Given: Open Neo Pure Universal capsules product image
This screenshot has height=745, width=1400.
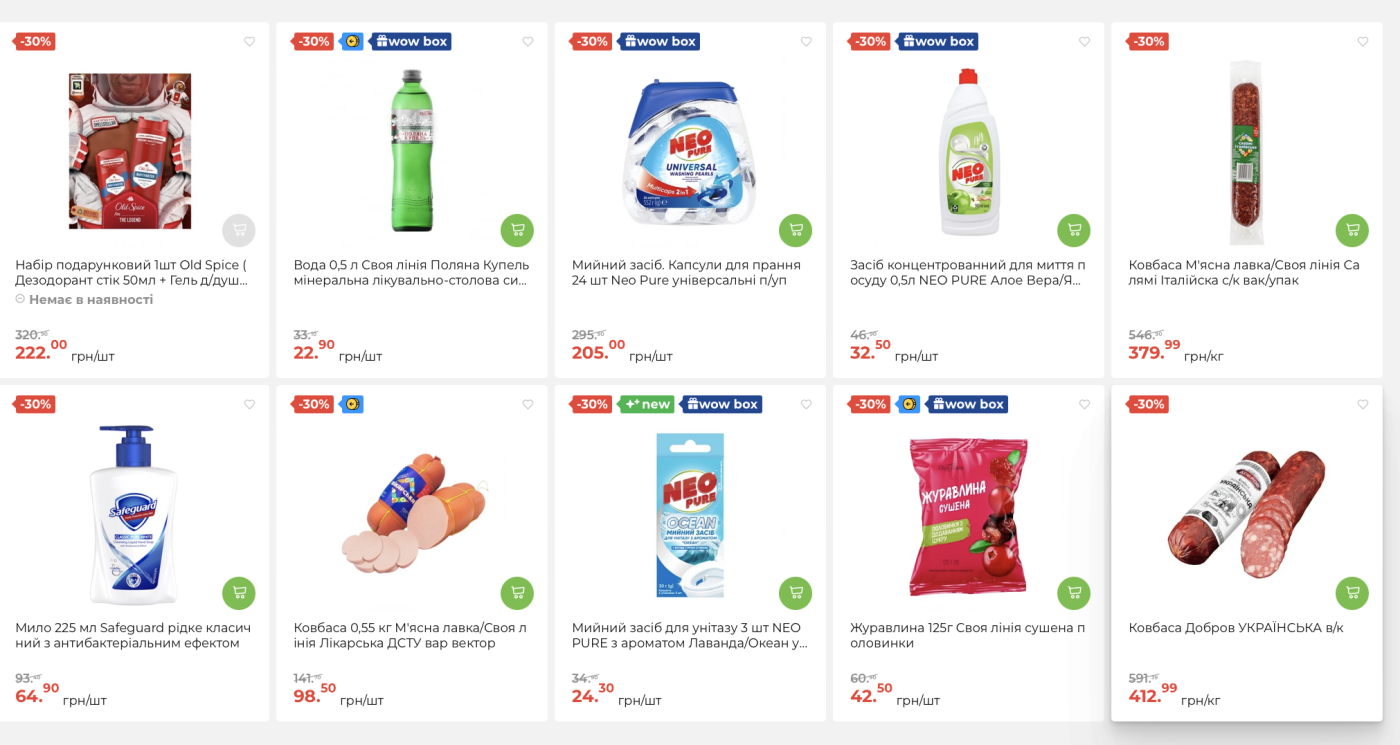Looking at the screenshot, I should [690, 152].
